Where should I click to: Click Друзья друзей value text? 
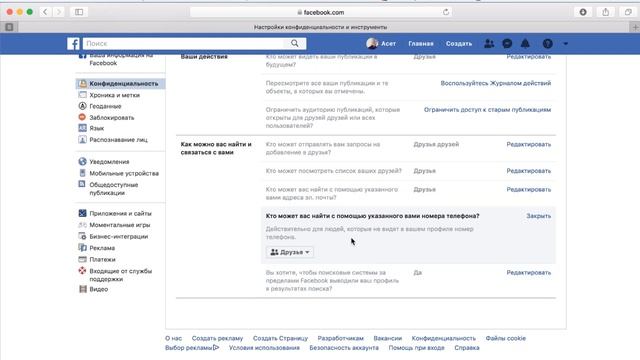(436, 144)
